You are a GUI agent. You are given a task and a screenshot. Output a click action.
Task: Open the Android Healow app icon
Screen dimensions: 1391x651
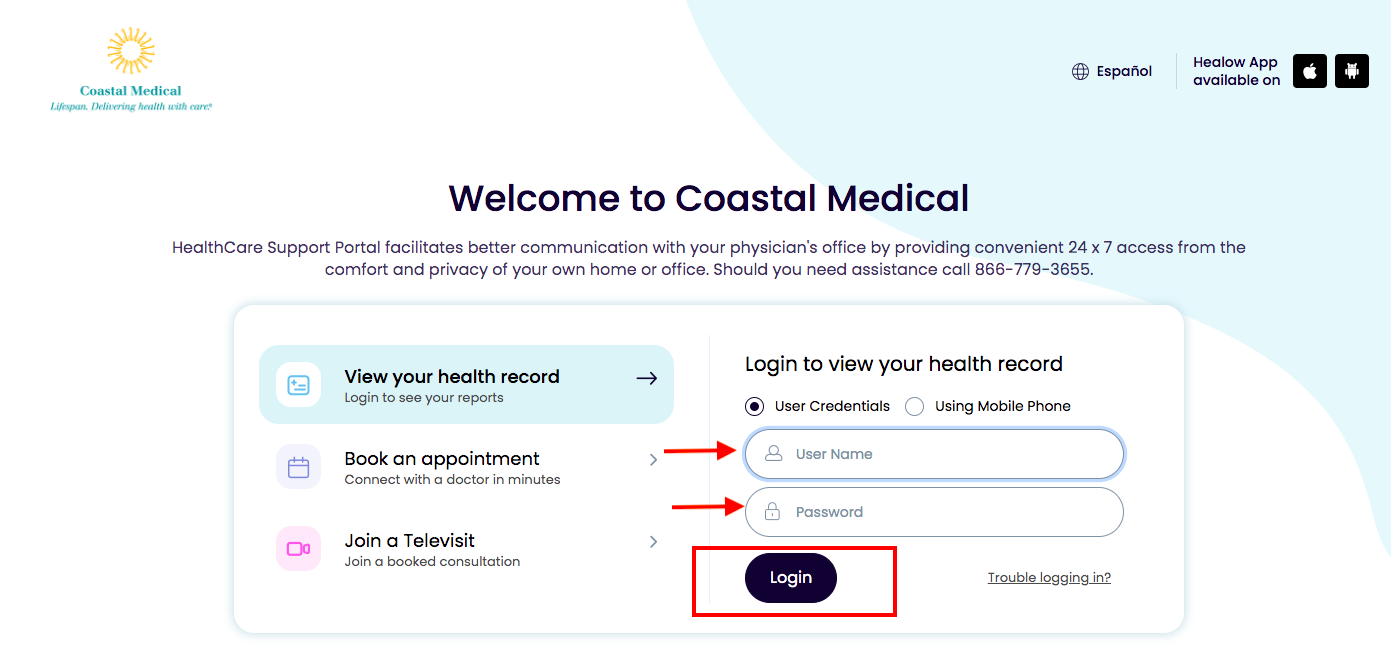pyautogui.click(x=1352, y=71)
